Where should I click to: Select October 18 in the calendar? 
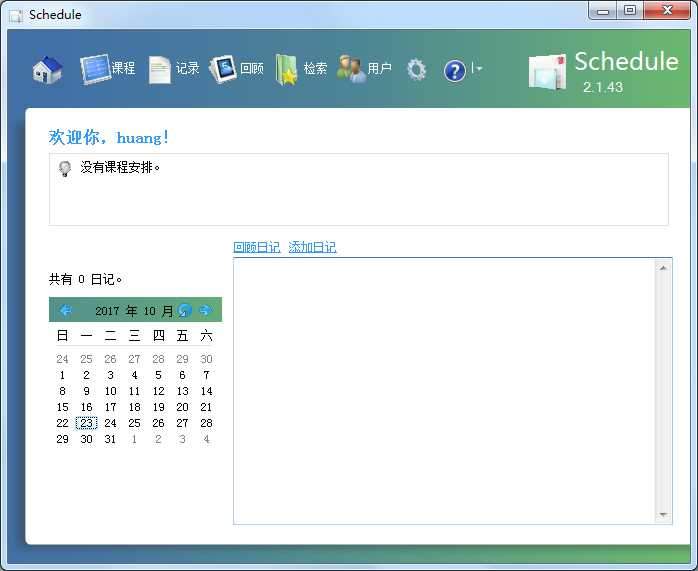tap(134, 407)
